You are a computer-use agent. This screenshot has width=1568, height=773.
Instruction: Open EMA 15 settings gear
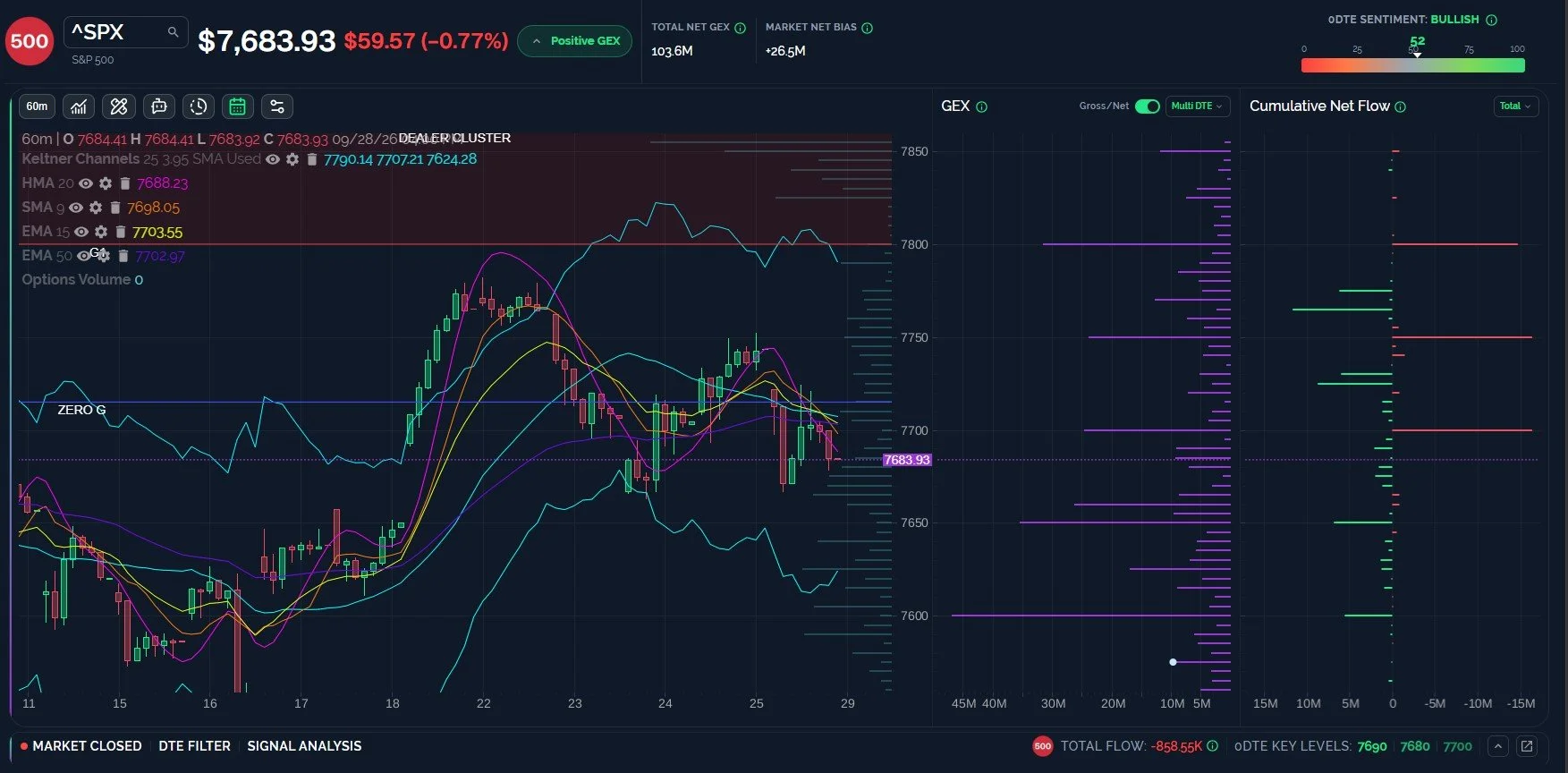(x=101, y=232)
